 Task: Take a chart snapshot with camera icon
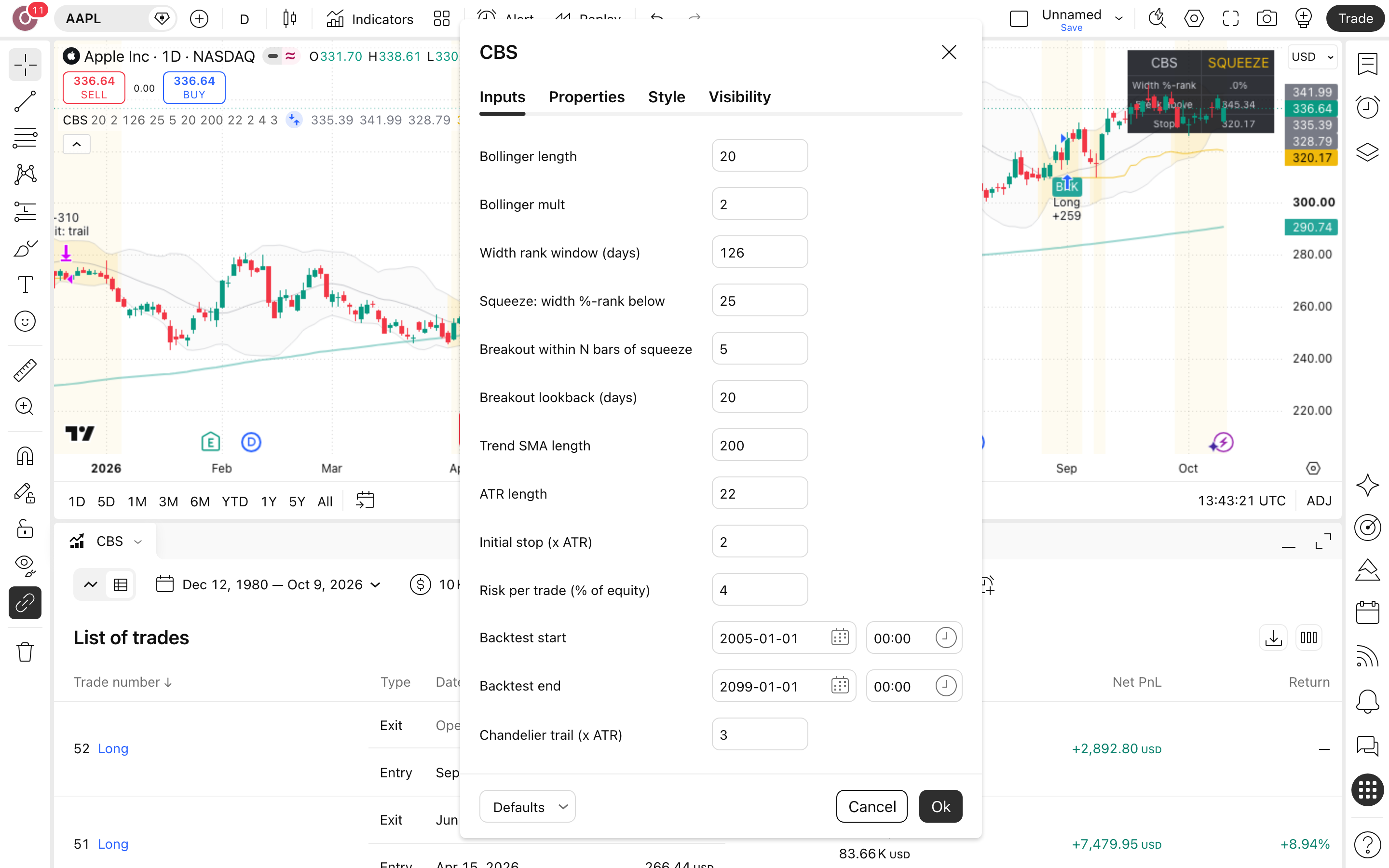coord(1267,18)
